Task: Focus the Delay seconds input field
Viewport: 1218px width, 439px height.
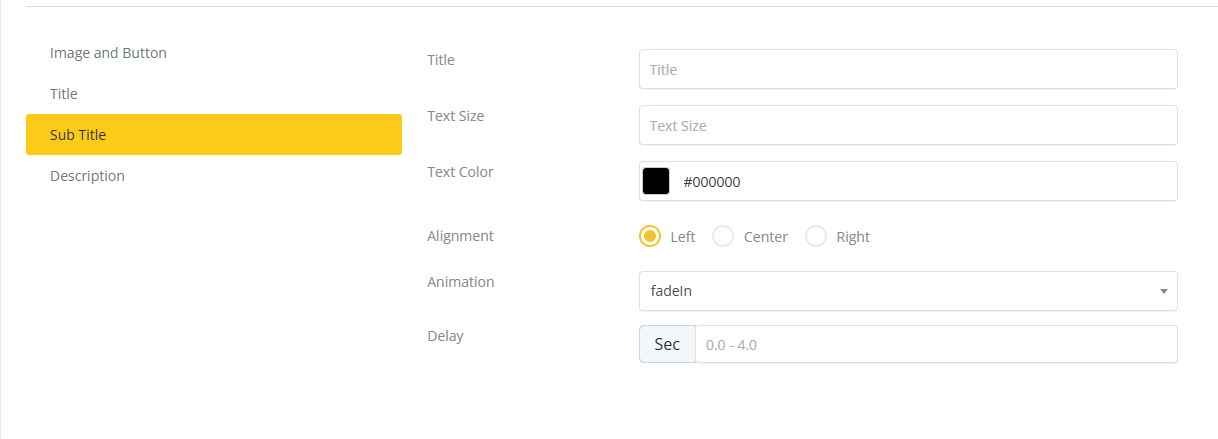Action: [x=935, y=344]
